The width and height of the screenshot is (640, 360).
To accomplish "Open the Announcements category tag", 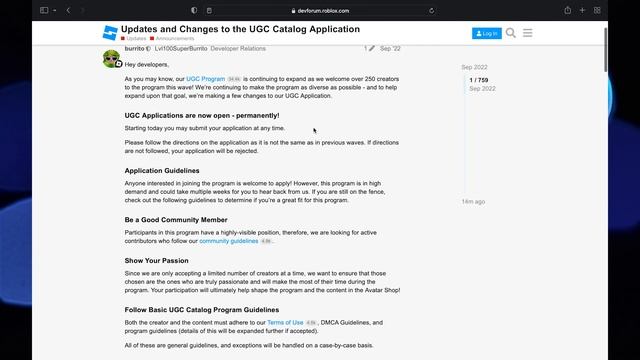I will point(172,38).
